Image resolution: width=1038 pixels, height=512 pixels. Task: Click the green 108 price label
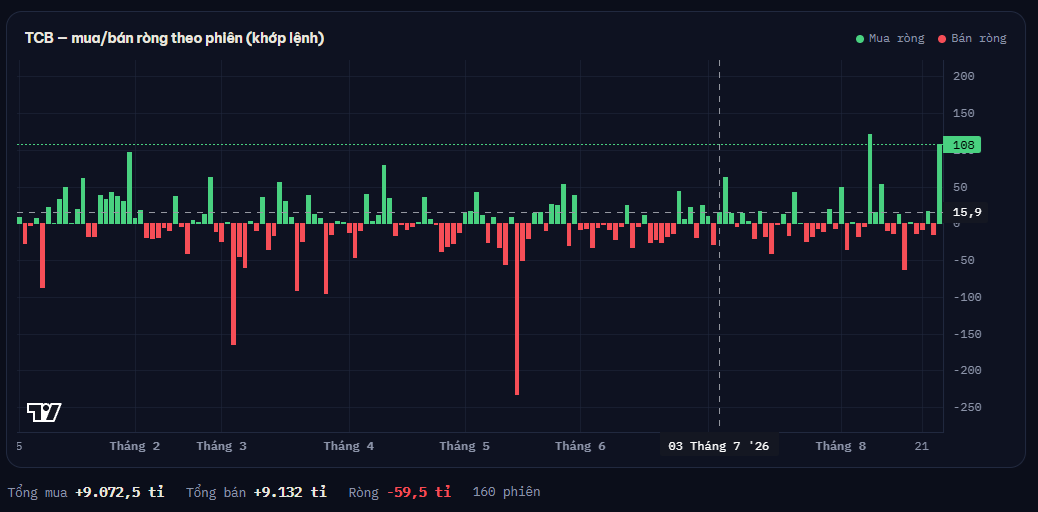[x=963, y=144]
